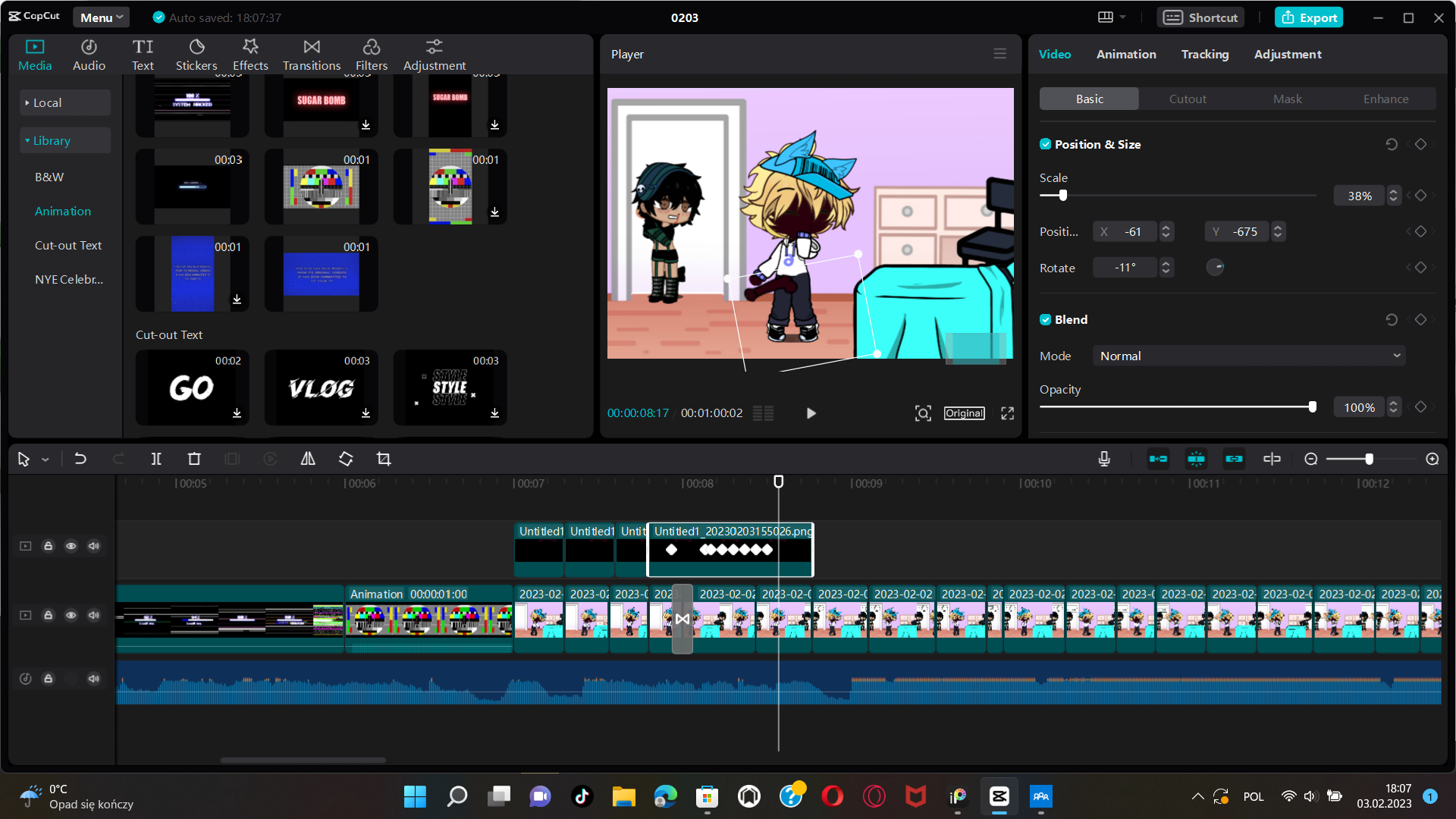
Task: Open the Blend Mode dropdown set to Normal
Action: 1248,355
